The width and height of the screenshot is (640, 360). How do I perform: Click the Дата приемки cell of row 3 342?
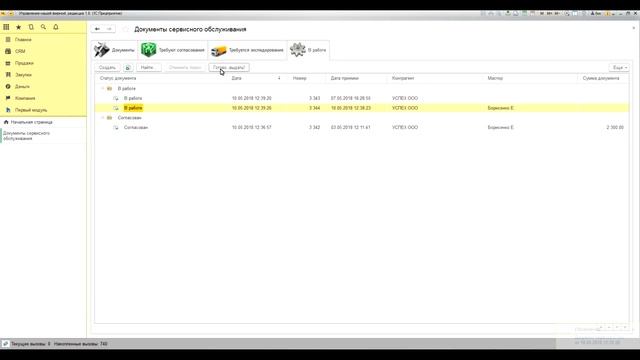(x=351, y=127)
